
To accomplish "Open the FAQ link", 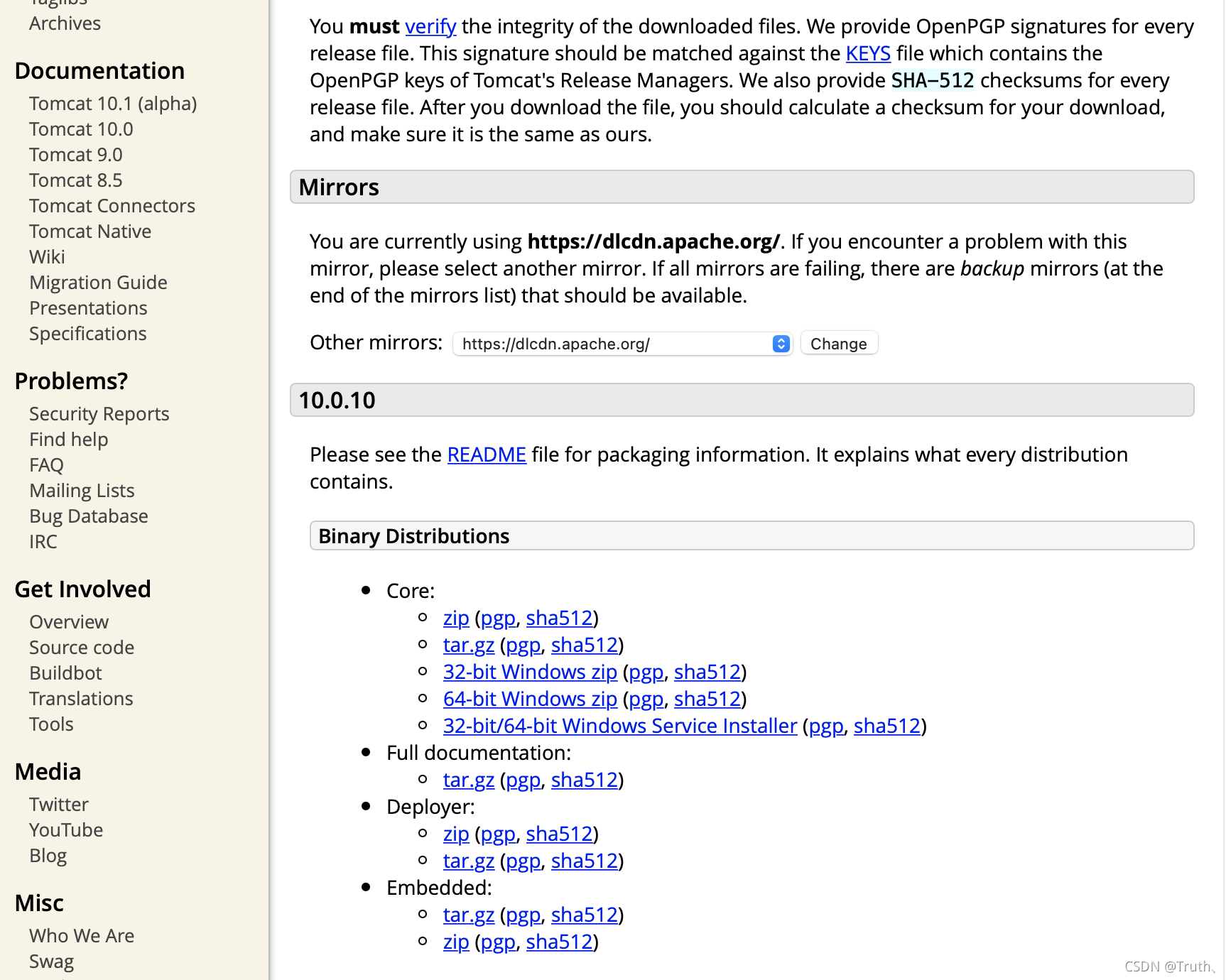I will 46,465.
